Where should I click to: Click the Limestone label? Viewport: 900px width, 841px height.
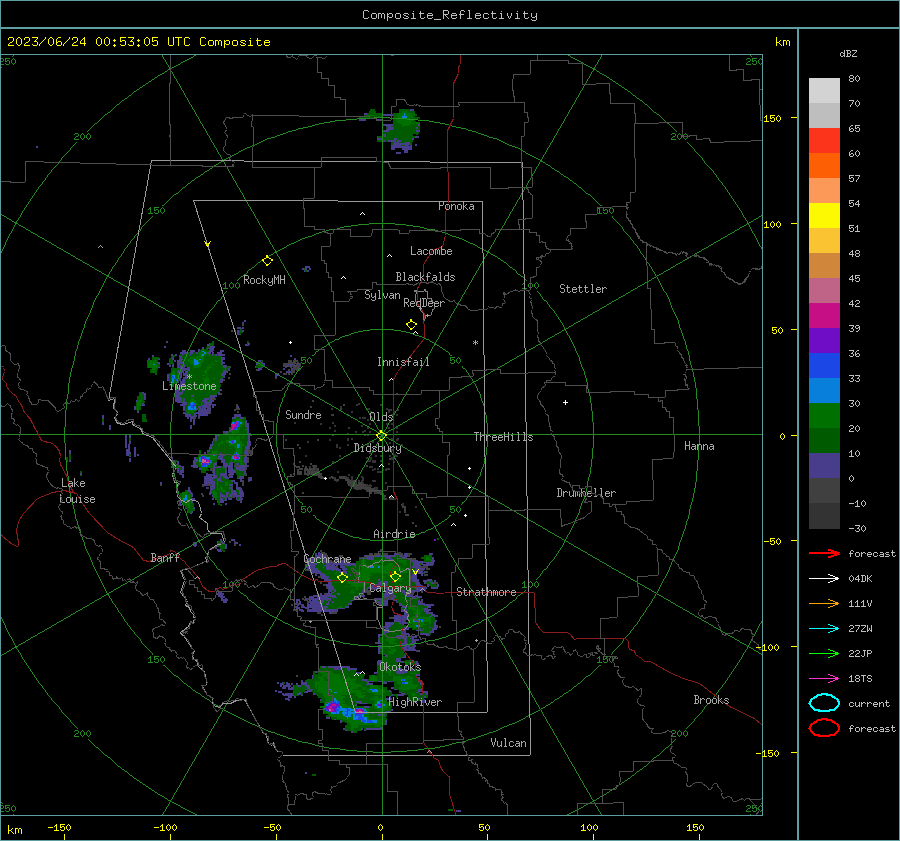point(189,386)
